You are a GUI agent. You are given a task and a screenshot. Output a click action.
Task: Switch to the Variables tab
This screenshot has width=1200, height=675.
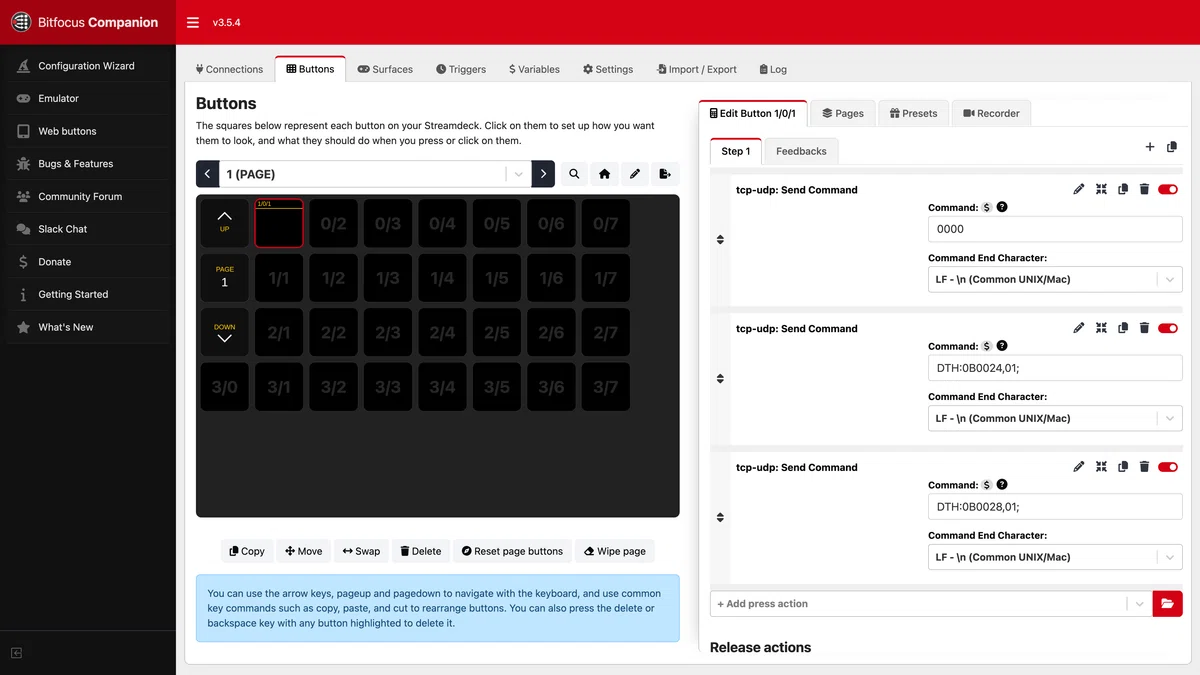tap(534, 69)
